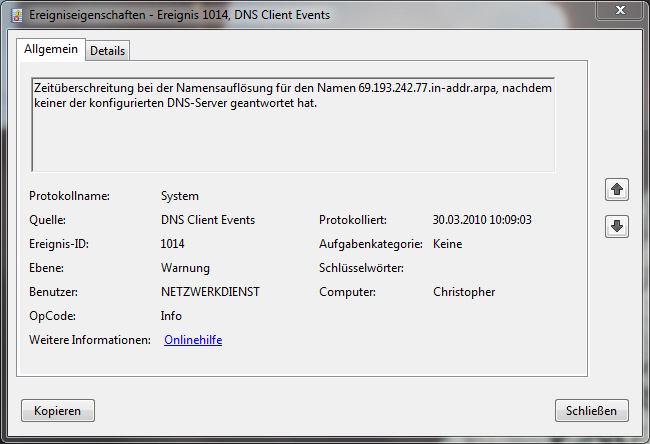Show the previous event with the up arrow

(x=617, y=189)
